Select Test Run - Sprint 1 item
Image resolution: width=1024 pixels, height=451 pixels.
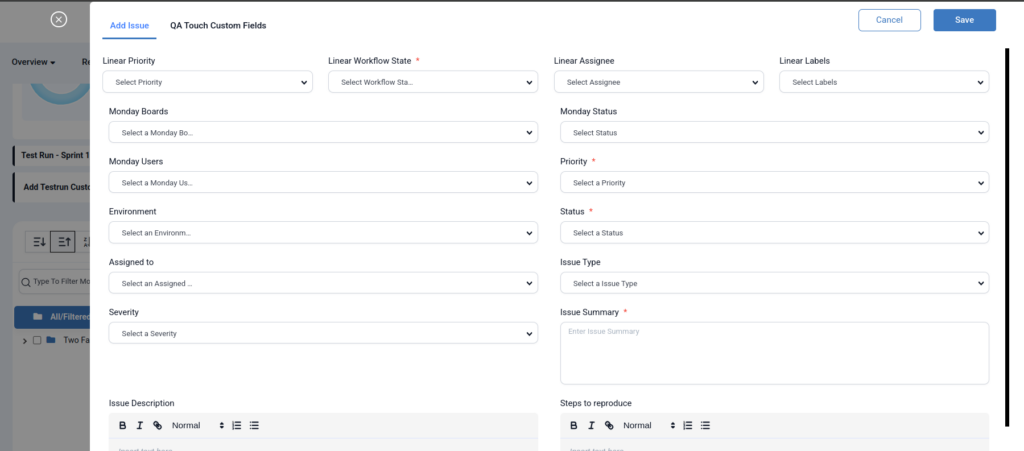(x=52, y=155)
